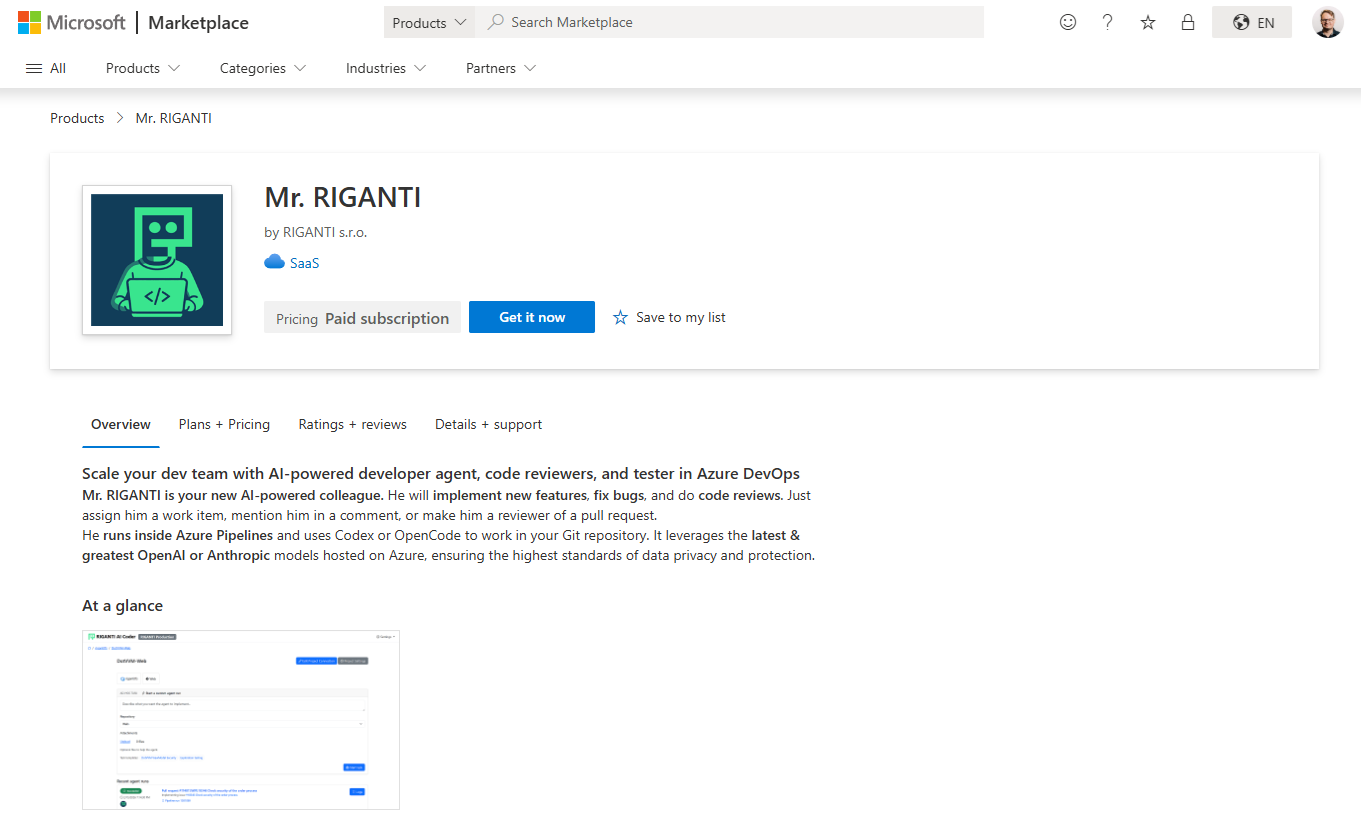
Task: Open the Industries dropdown
Action: [x=385, y=67]
